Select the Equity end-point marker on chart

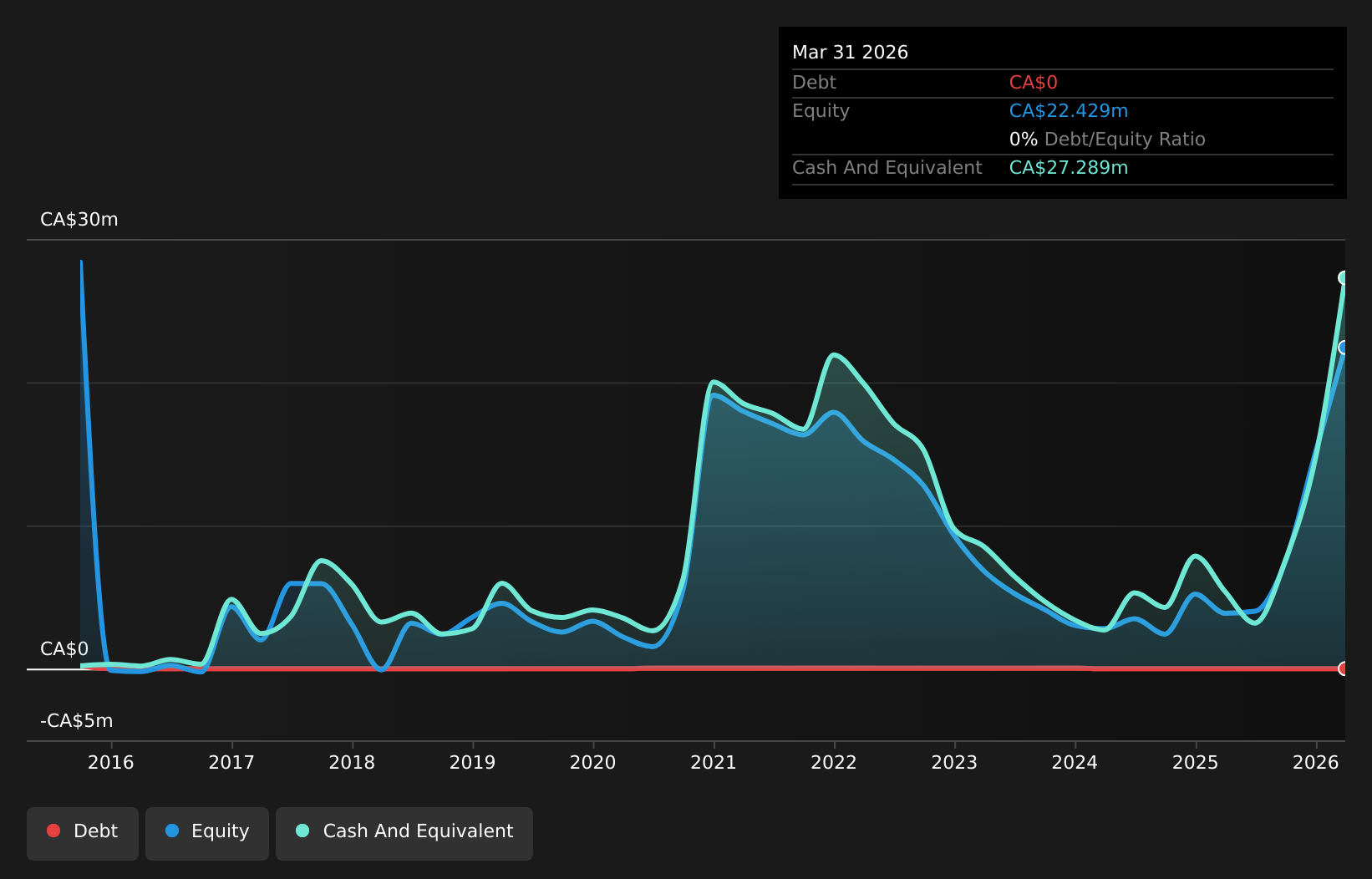[1344, 348]
